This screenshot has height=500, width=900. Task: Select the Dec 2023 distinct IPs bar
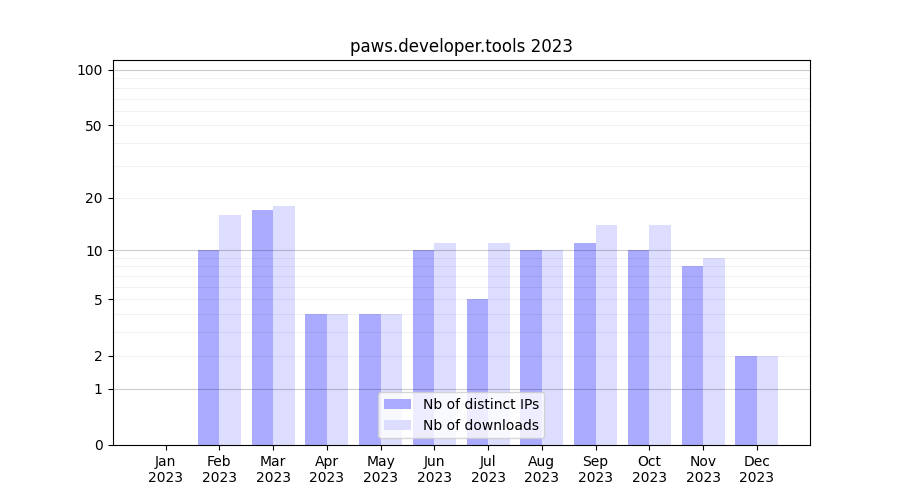coord(746,400)
